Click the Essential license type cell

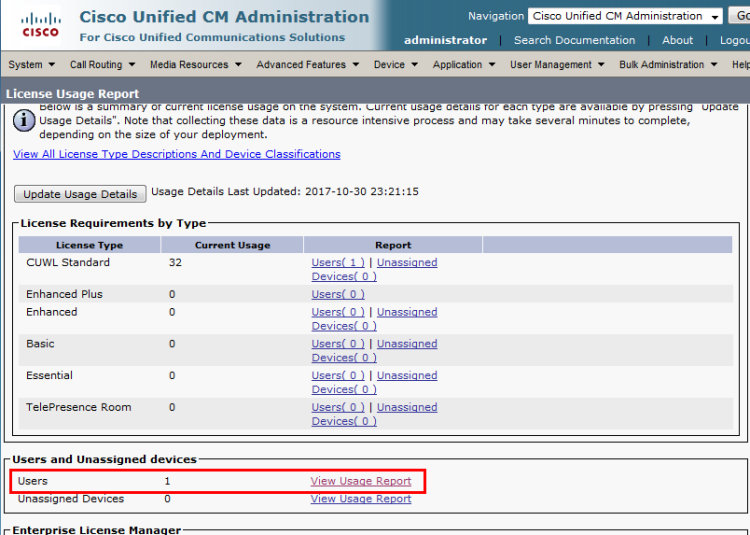tap(49, 376)
